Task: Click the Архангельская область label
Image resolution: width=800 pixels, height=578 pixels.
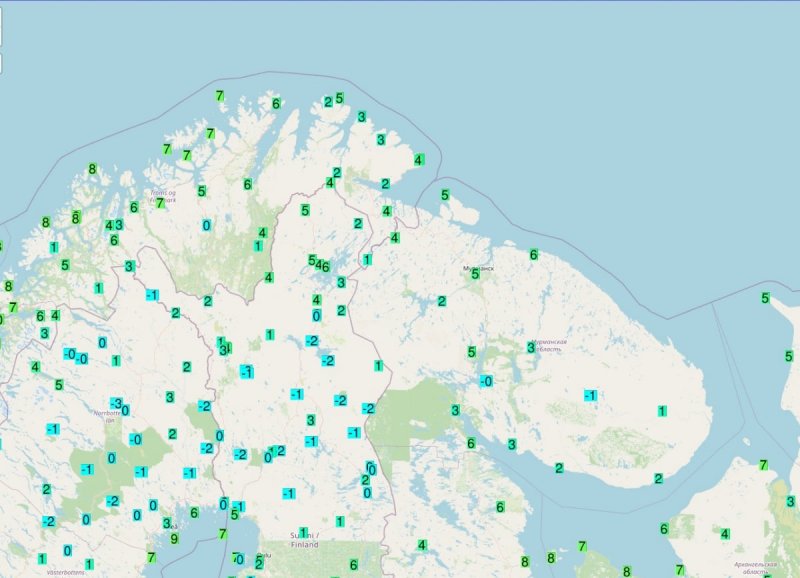Action: coord(755,568)
